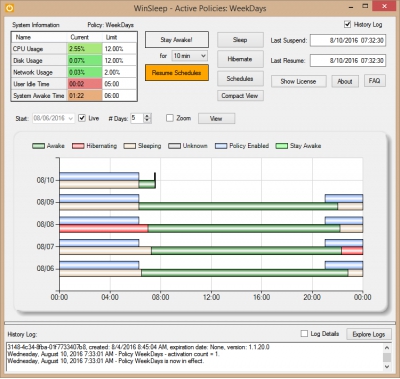Click log line 'Policy WeekDays is now in effect'

[106, 361]
